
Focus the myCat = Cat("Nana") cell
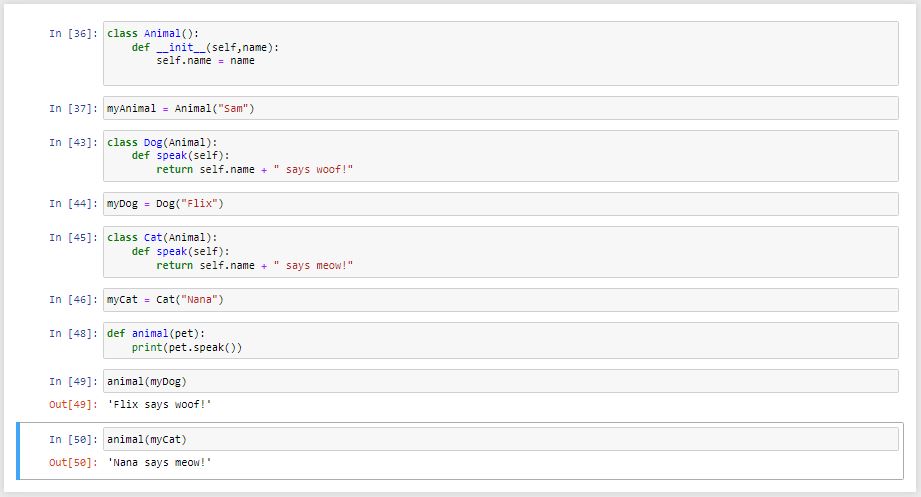(x=500, y=300)
